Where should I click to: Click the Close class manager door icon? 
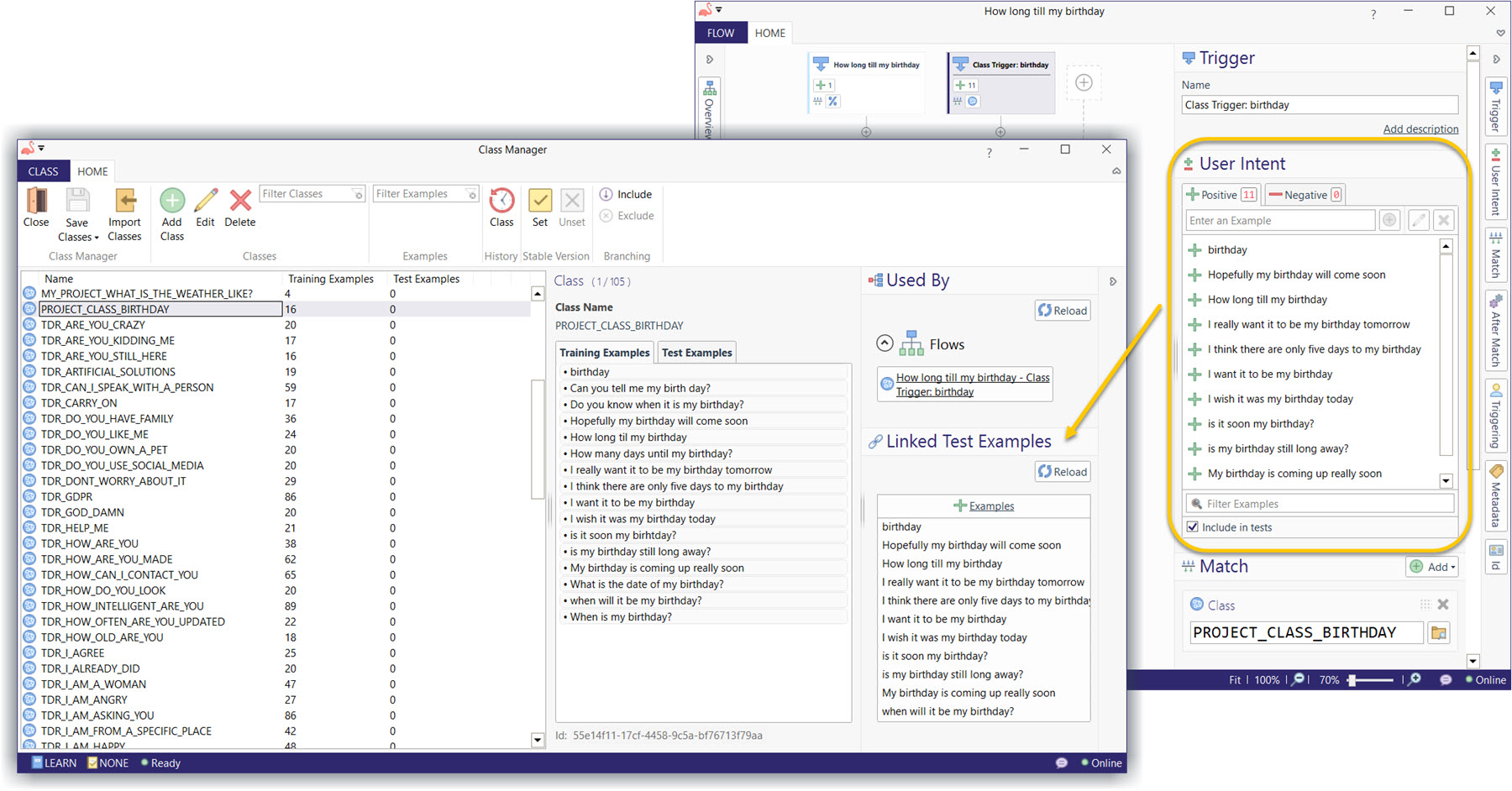pyautogui.click(x=36, y=202)
